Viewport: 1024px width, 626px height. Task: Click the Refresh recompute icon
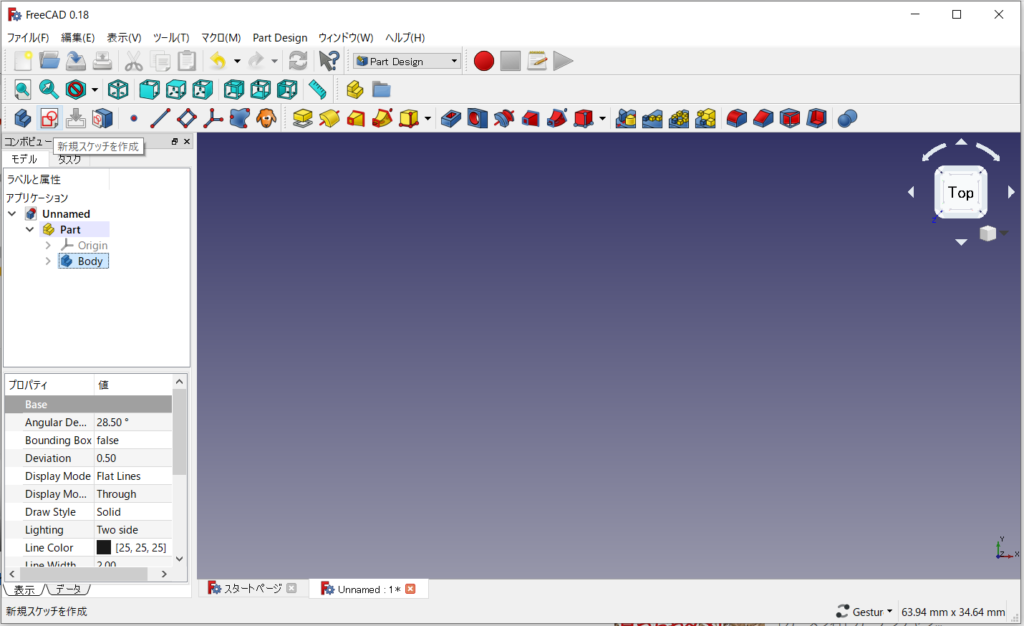pyautogui.click(x=297, y=61)
